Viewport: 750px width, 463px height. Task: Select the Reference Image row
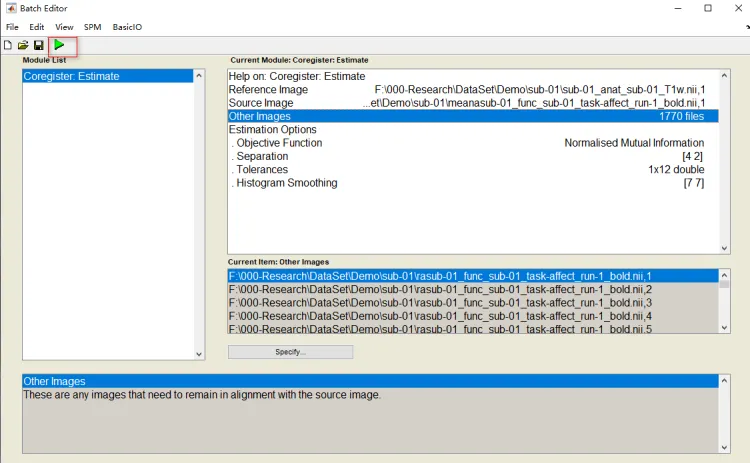coord(473,89)
